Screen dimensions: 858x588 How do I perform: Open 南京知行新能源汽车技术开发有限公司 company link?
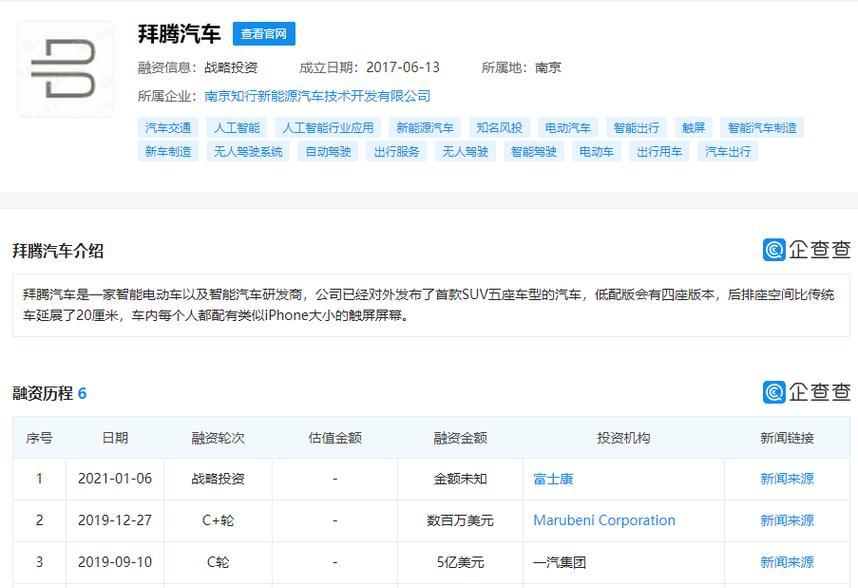[x=317, y=96]
